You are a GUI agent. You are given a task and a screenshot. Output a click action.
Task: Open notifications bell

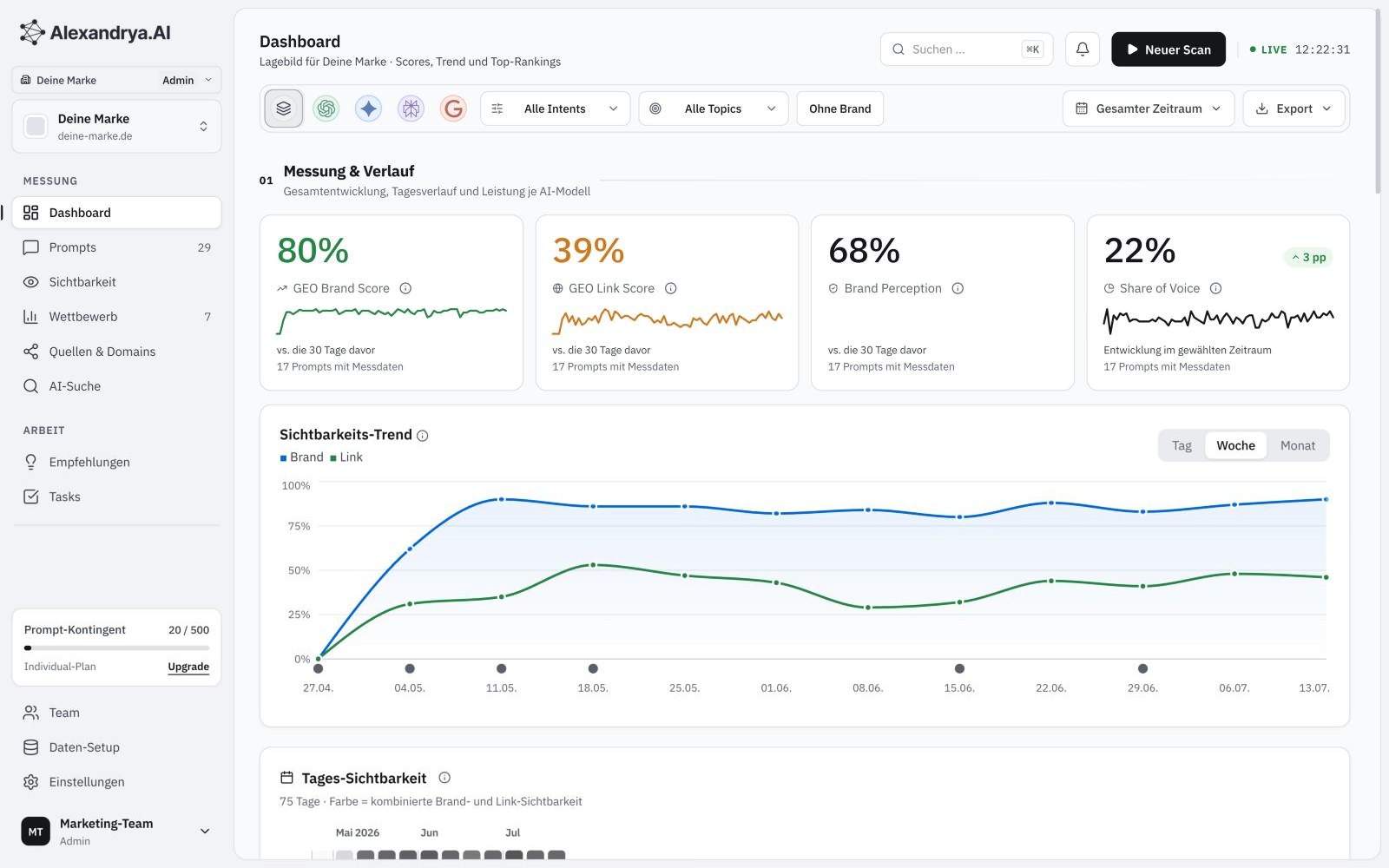click(x=1083, y=49)
